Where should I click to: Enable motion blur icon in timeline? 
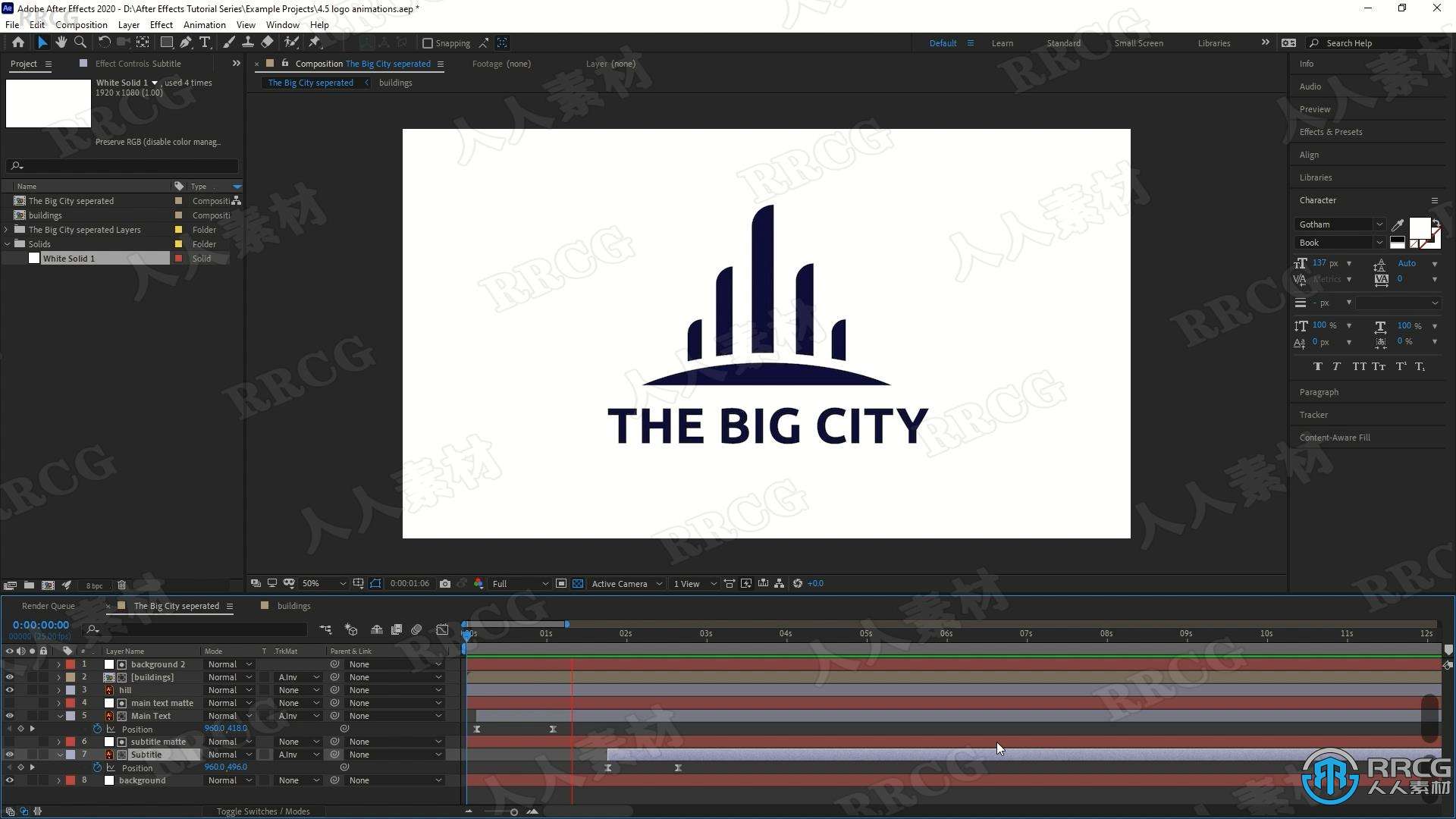pyautogui.click(x=416, y=629)
